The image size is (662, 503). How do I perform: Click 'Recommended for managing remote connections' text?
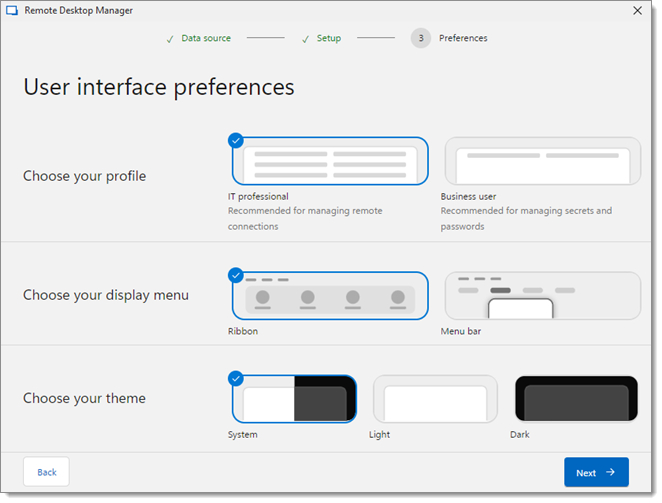(x=305, y=218)
